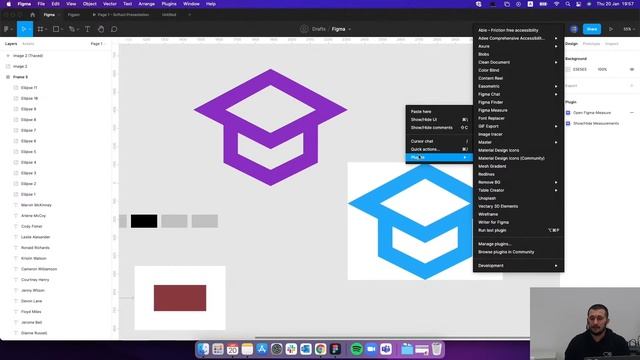The height and width of the screenshot is (360, 640).
Task: Activate the Comment tool
Action: click(114, 29)
